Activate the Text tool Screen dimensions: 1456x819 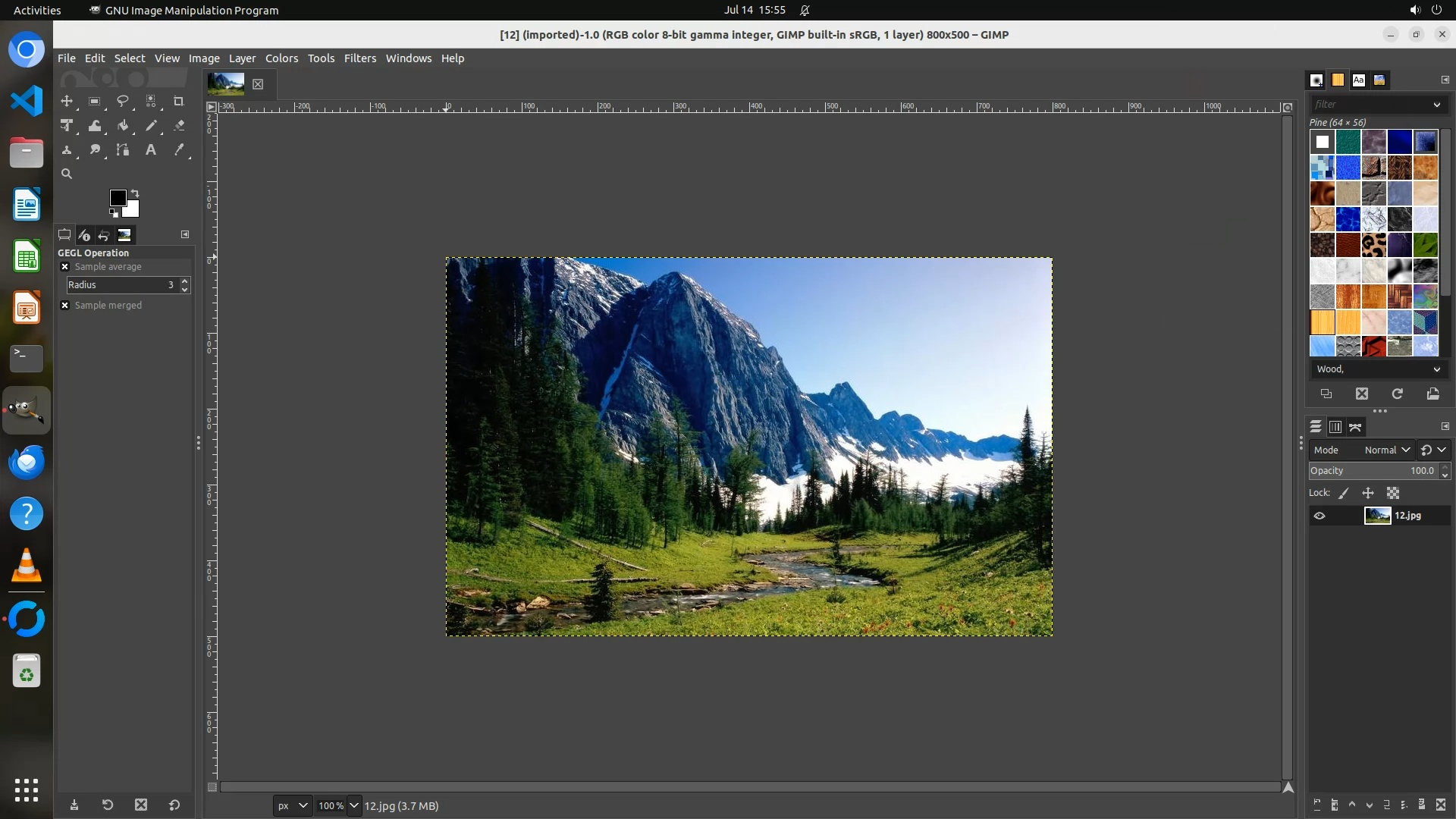point(151,150)
